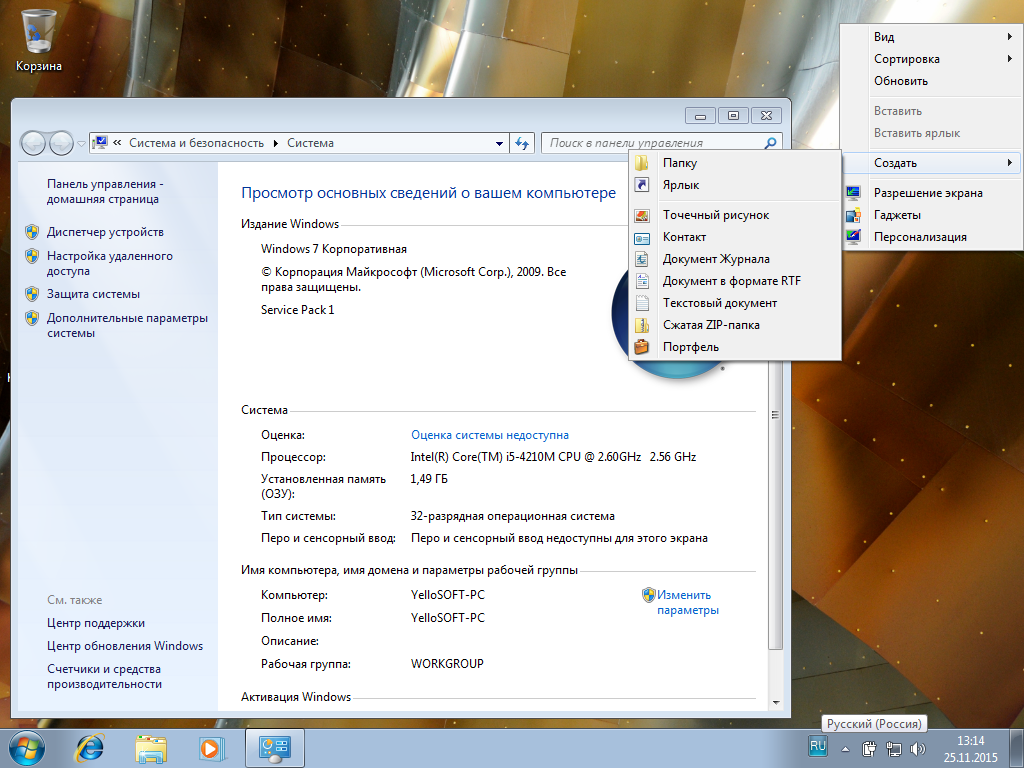The height and width of the screenshot is (768, 1024).
Task: Click the control panel icon in address bar
Action: (100, 142)
